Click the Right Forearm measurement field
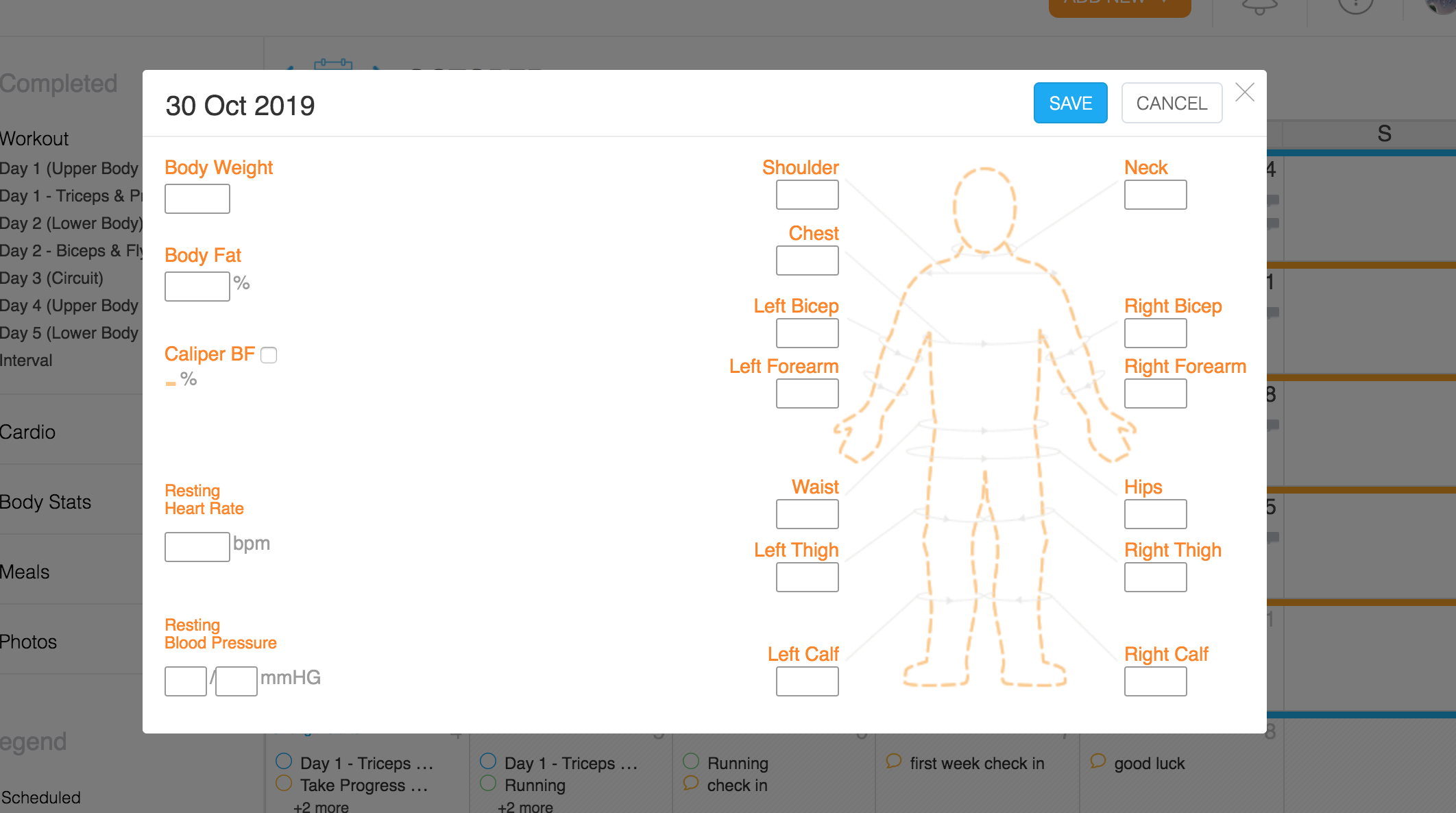The width and height of the screenshot is (1456, 813). 1155,394
